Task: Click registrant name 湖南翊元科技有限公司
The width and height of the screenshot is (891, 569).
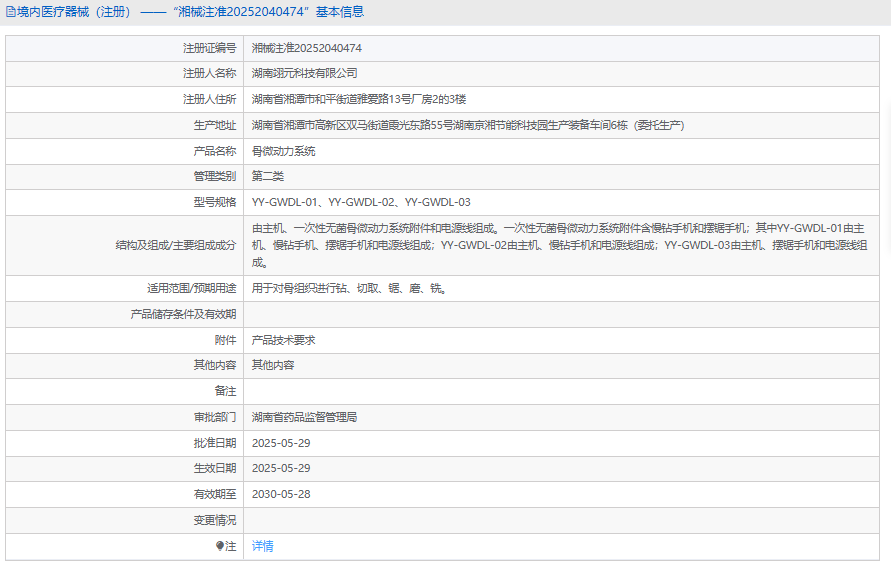Action: (x=305, y=73)
